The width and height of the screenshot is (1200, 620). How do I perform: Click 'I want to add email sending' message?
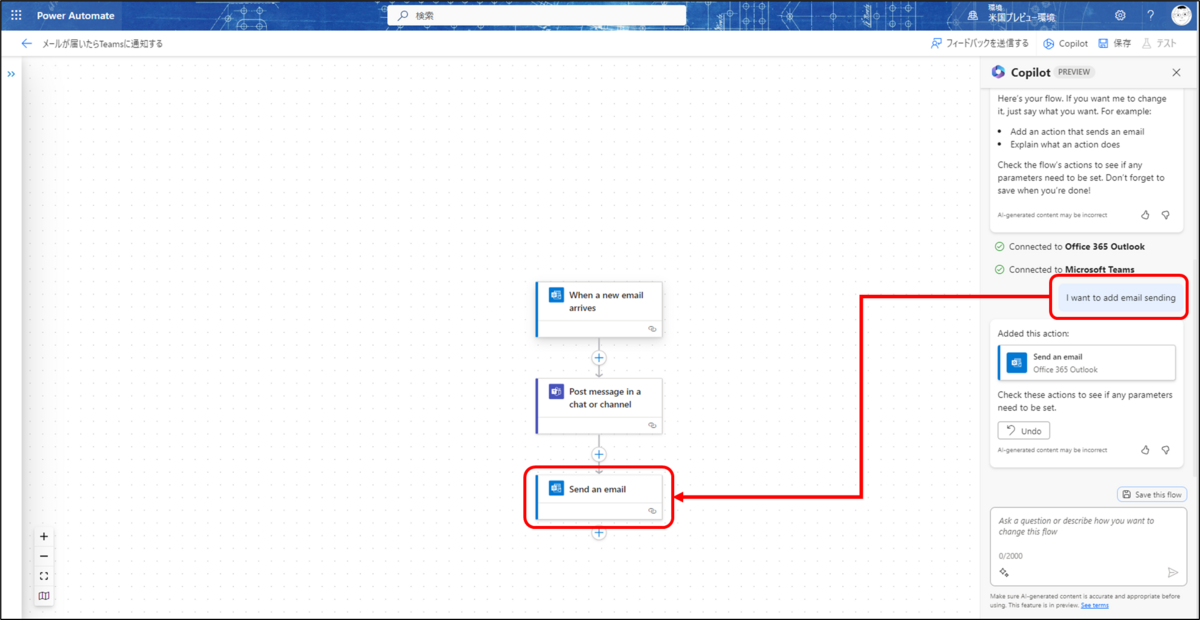(x=1120, y=298)
